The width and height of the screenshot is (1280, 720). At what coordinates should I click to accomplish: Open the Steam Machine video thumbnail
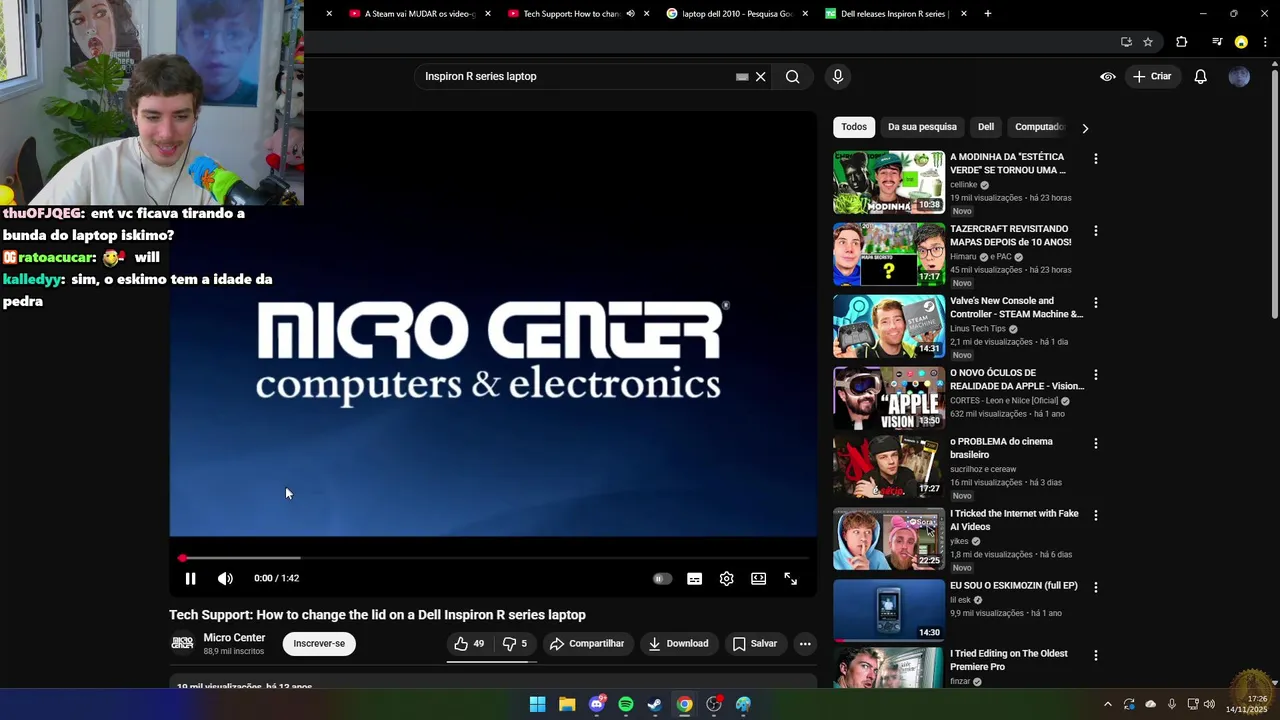pos(889,326)
